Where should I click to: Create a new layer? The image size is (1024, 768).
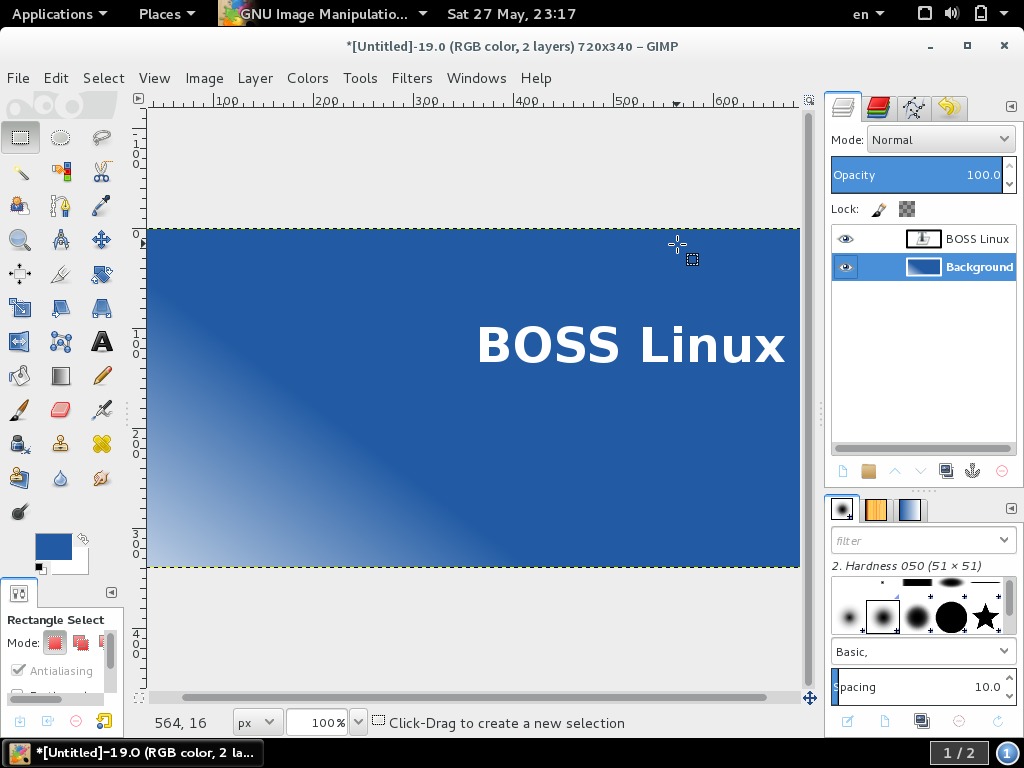point(843,470)
